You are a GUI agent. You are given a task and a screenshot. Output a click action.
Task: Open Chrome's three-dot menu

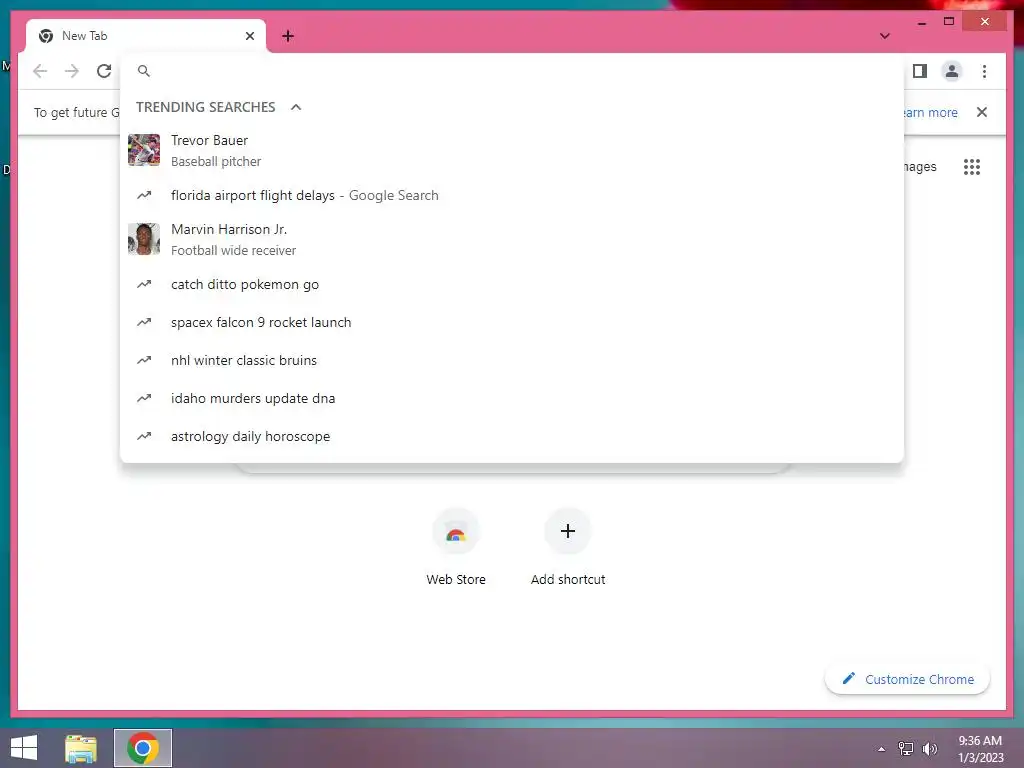tap(984, 71)
